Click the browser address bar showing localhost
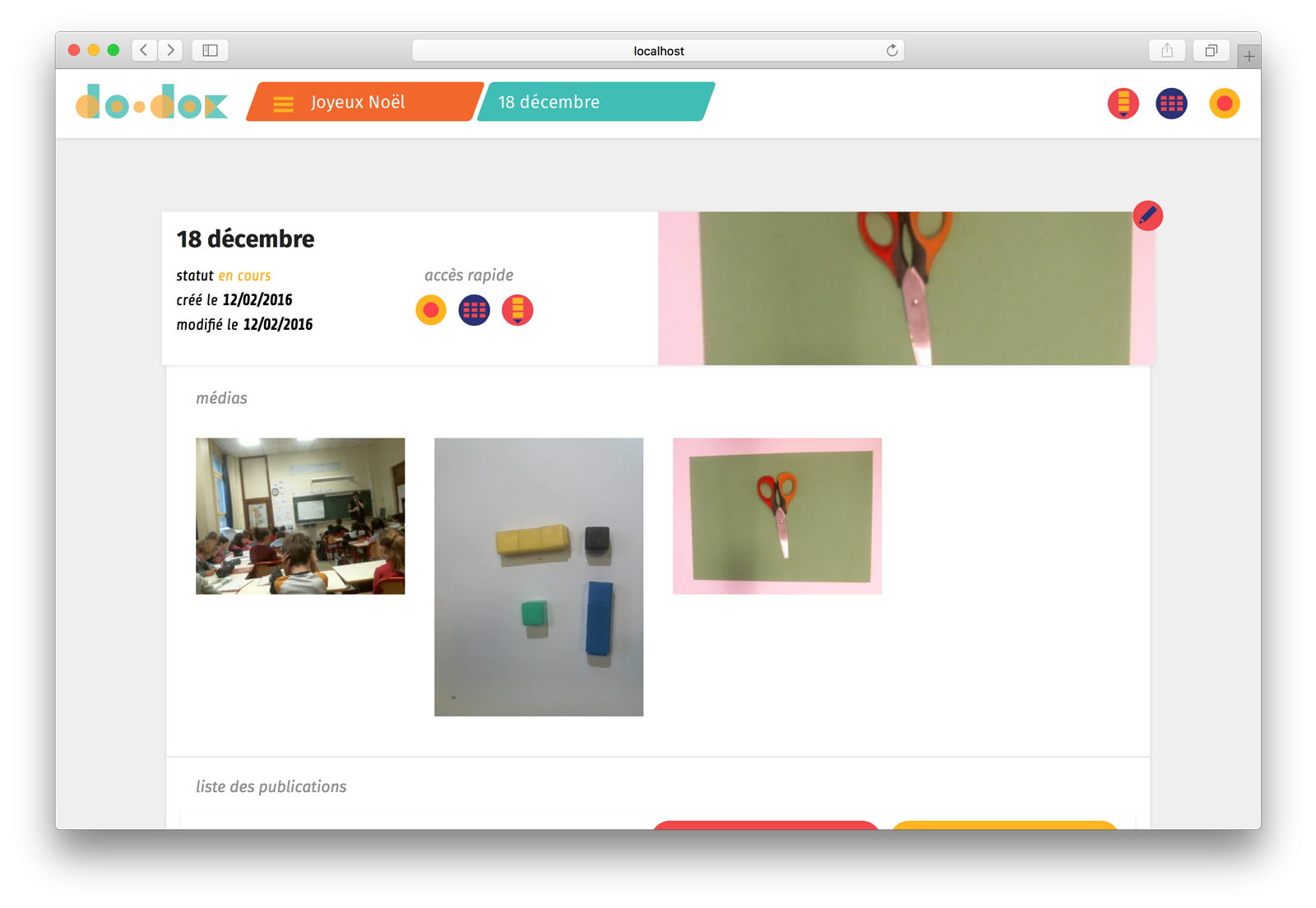The height and width of the screenshot is (908, 1316). [658, 51]
